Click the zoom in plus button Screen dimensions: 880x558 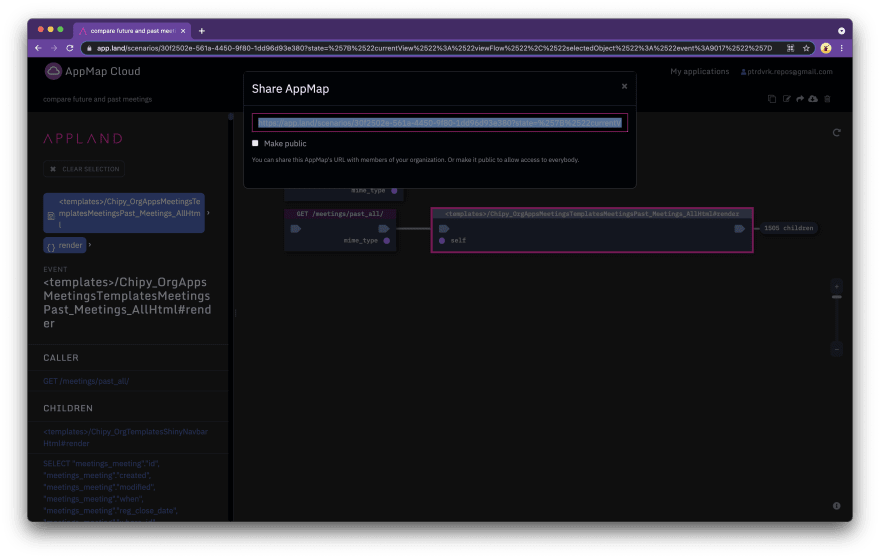point(836,286)
